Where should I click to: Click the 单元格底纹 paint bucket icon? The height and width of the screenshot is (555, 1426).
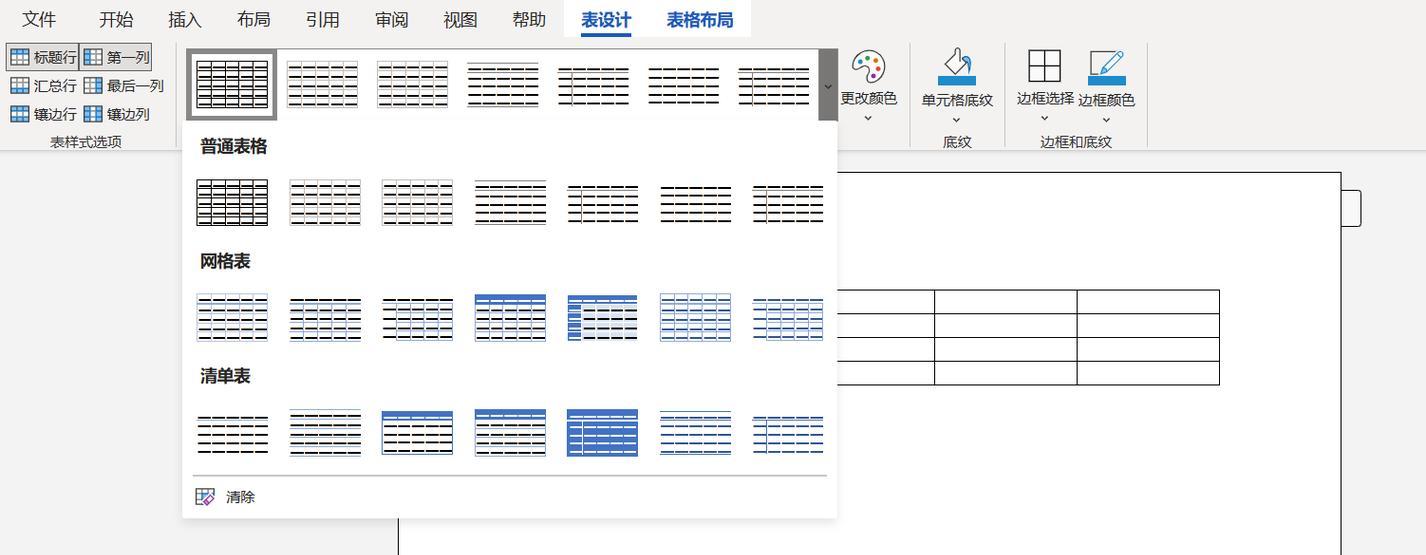coord(957,67)
